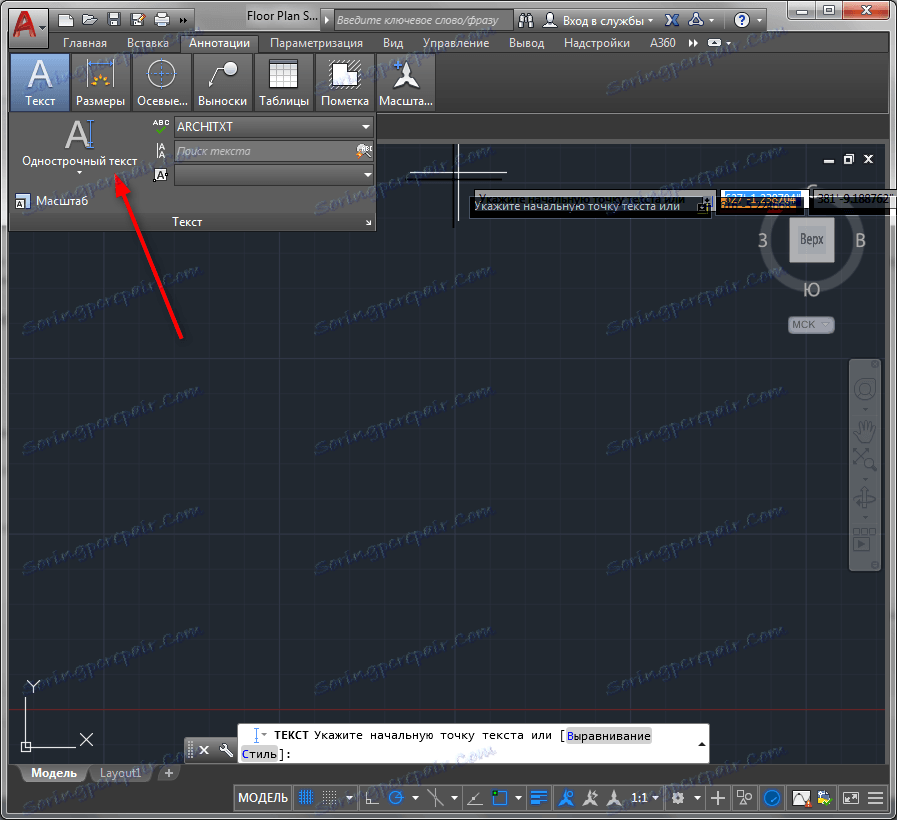
Task: Click the steering wheel navigation icon
Action: [x=864, y=389]
